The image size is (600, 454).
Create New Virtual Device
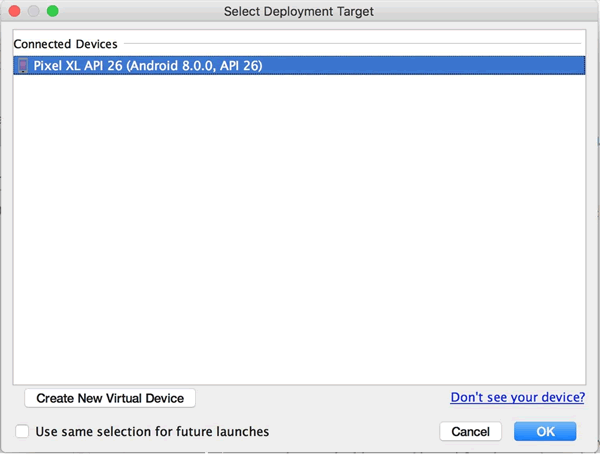pyautogui.click(x=110, y=398)
